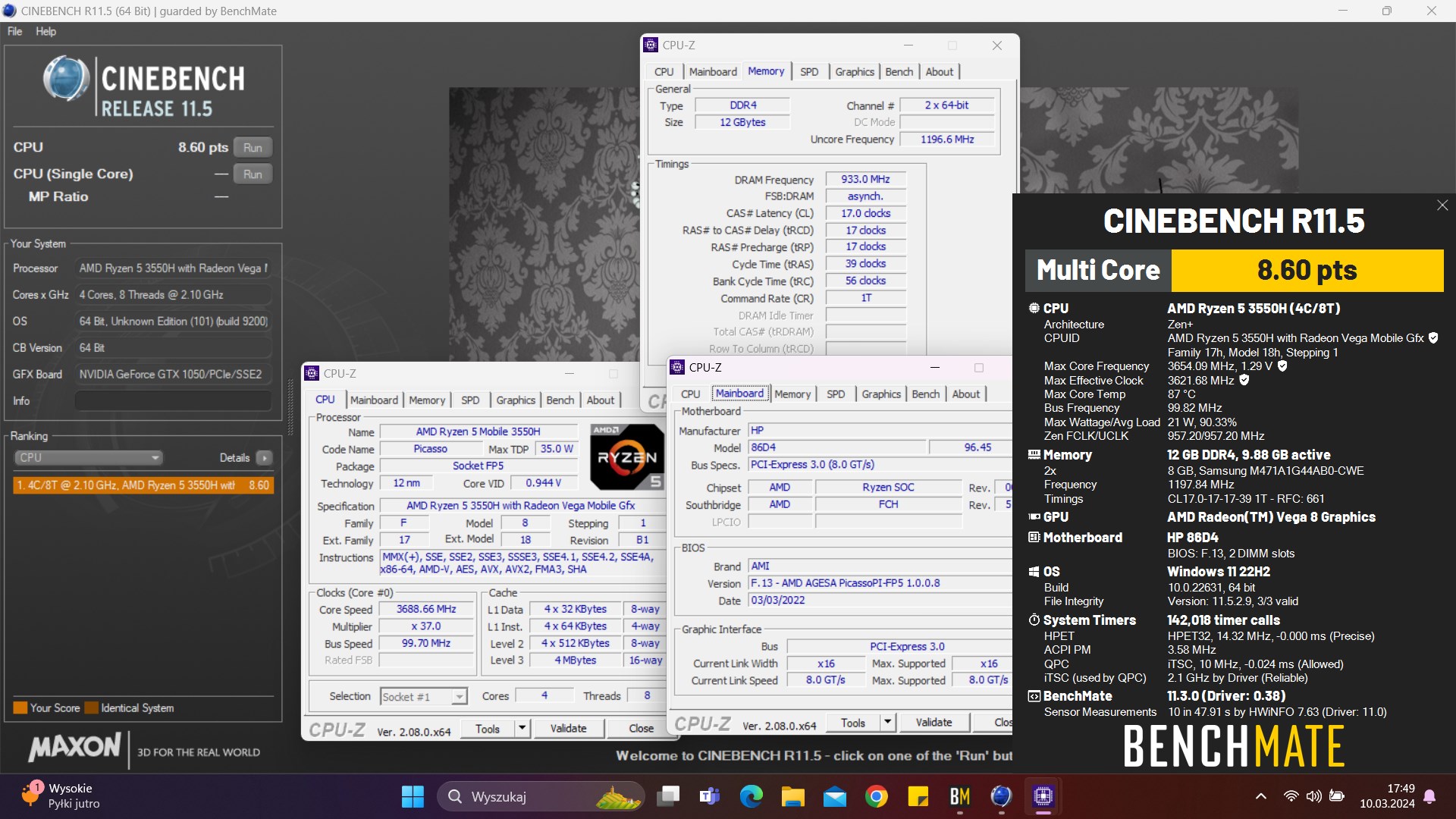Expand Tools dropdown arrow in CPU-Z CPU window

tap(522, 729)
